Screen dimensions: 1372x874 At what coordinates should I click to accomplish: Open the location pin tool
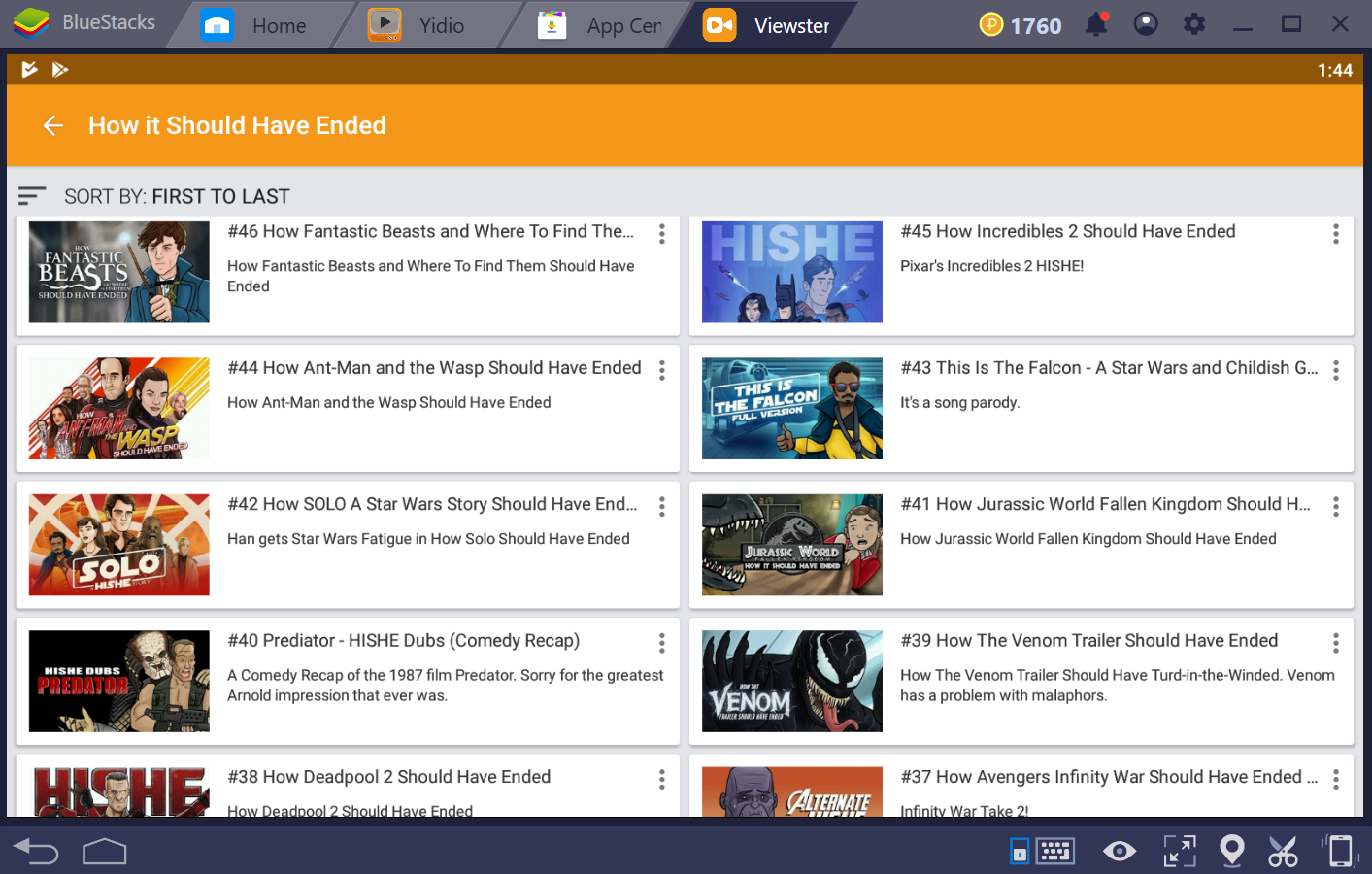[x=1232, y=851]
